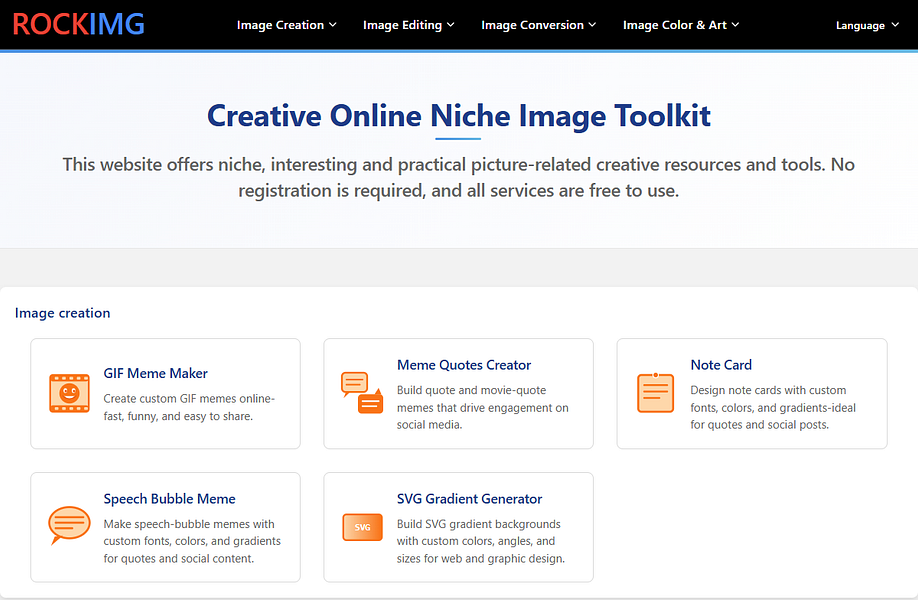Open the Image Color & Art menu
The height and width of the screenshot is (600, 918).
(x=681, y=25)
